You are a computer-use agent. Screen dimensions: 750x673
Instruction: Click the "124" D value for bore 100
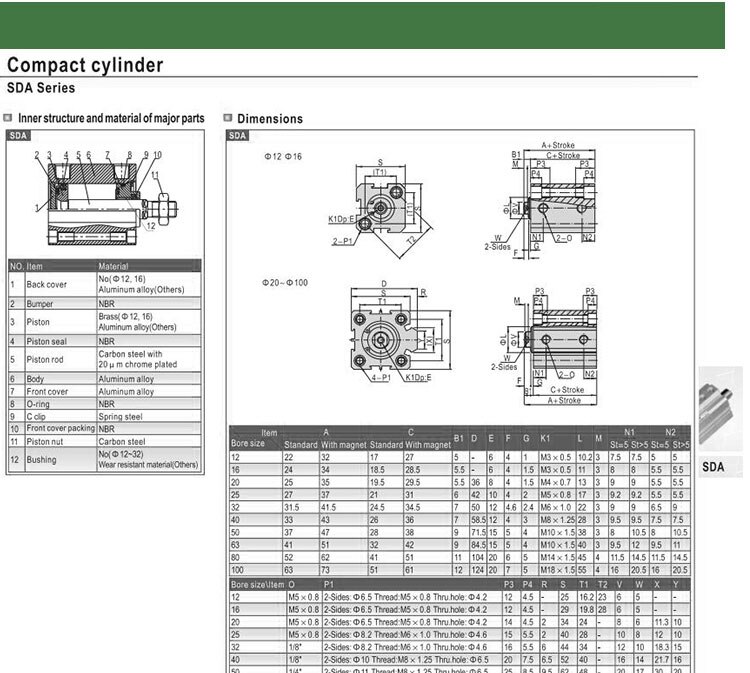[x=477, y=570]
